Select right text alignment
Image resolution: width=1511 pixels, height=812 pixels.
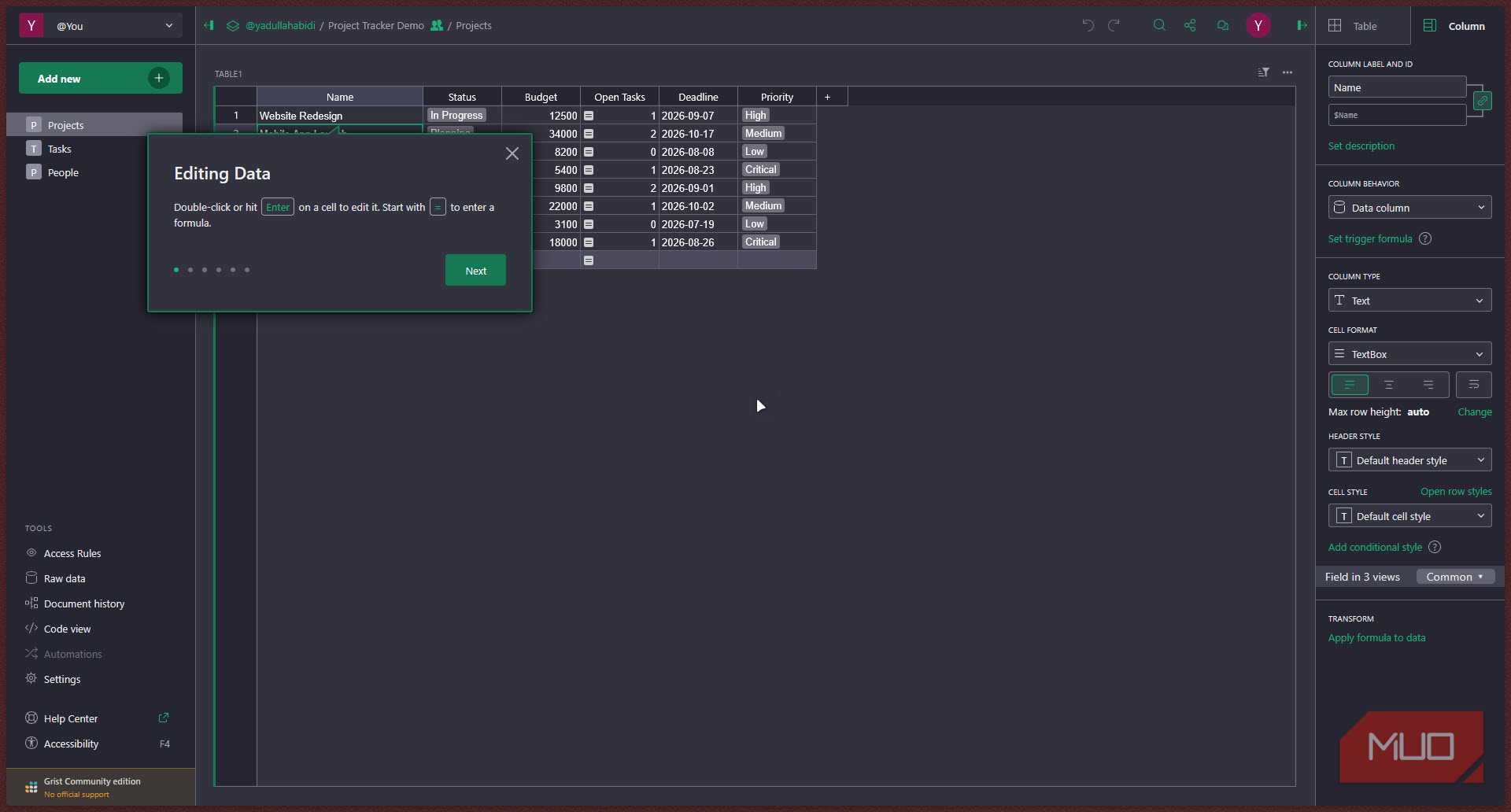coord(1428,385)
